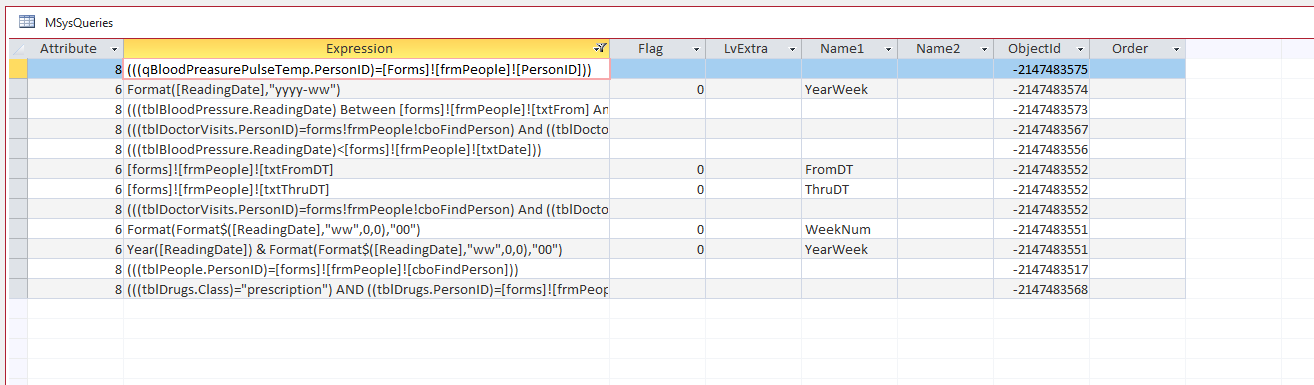The image size is (1314, 385).
Task: Open the Order column dropdown arrow
Action: 1175,49
